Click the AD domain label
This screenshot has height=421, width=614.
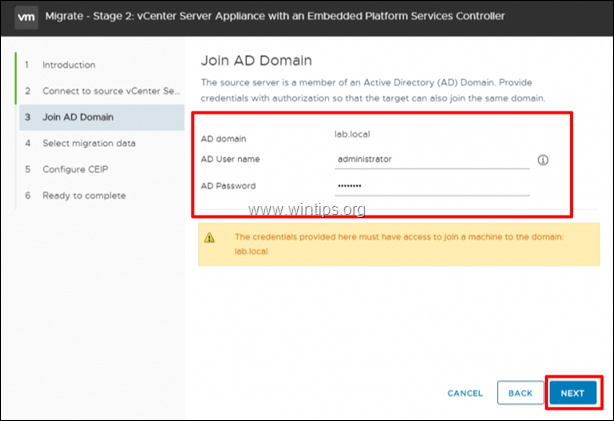pos(224,139)
